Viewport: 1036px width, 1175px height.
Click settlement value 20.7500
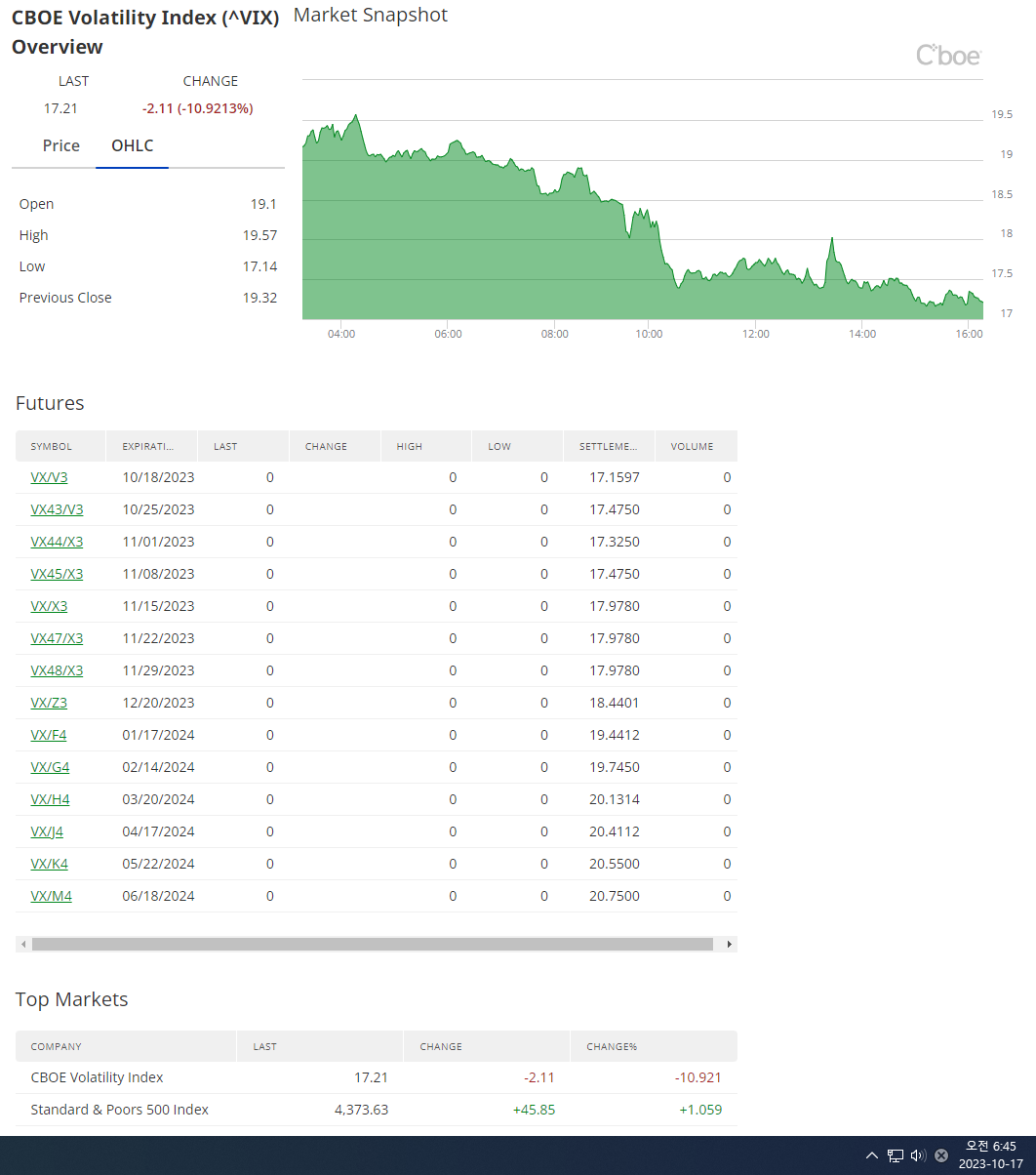(615, 897)
